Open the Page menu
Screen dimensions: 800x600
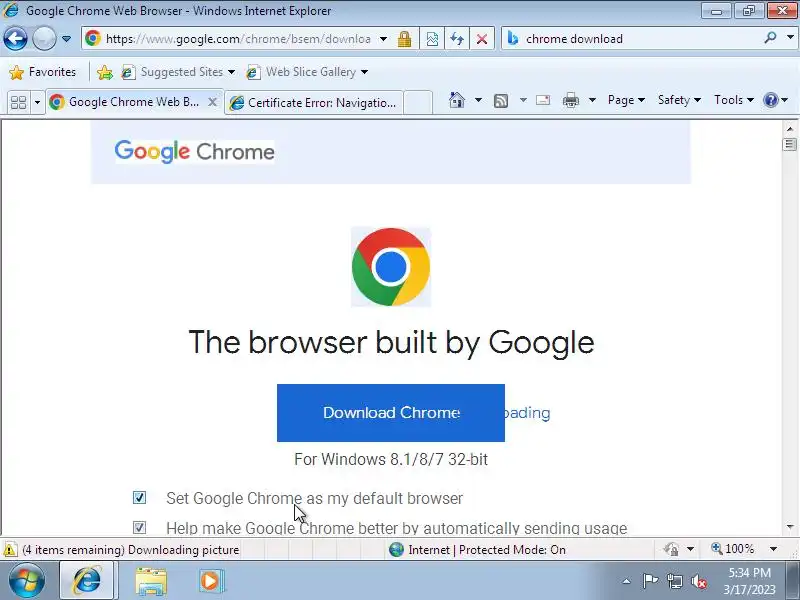pyautogui.click(x=626, y=100)
